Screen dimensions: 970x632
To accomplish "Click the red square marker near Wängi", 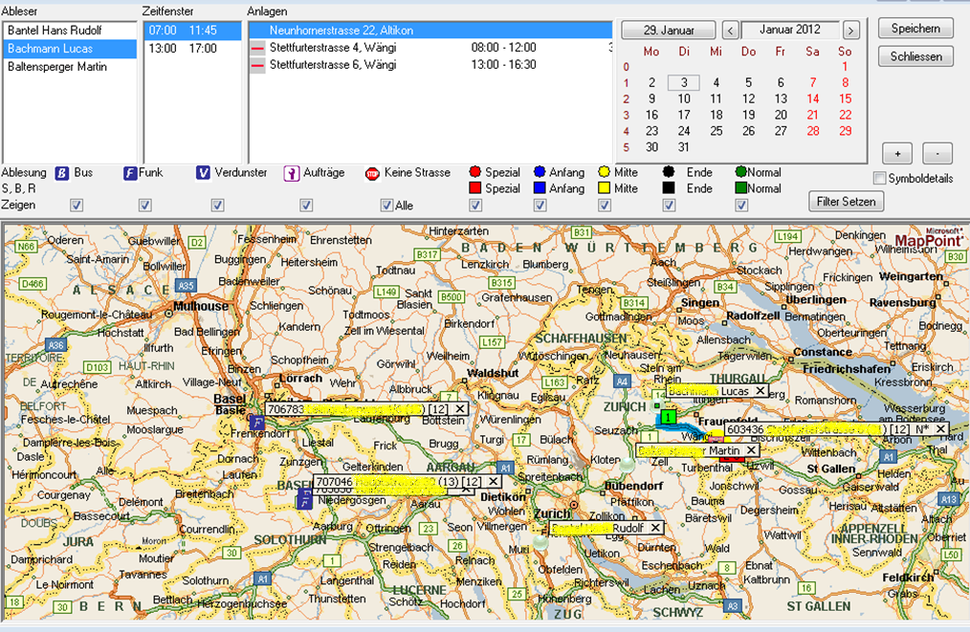I will (x=732, y=458).
